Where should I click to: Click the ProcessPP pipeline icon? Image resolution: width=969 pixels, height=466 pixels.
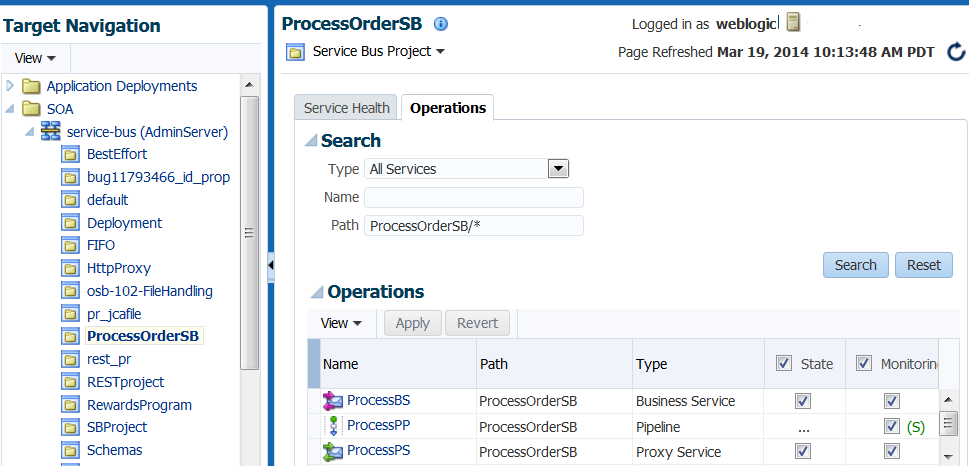click(x=333, y=426)
